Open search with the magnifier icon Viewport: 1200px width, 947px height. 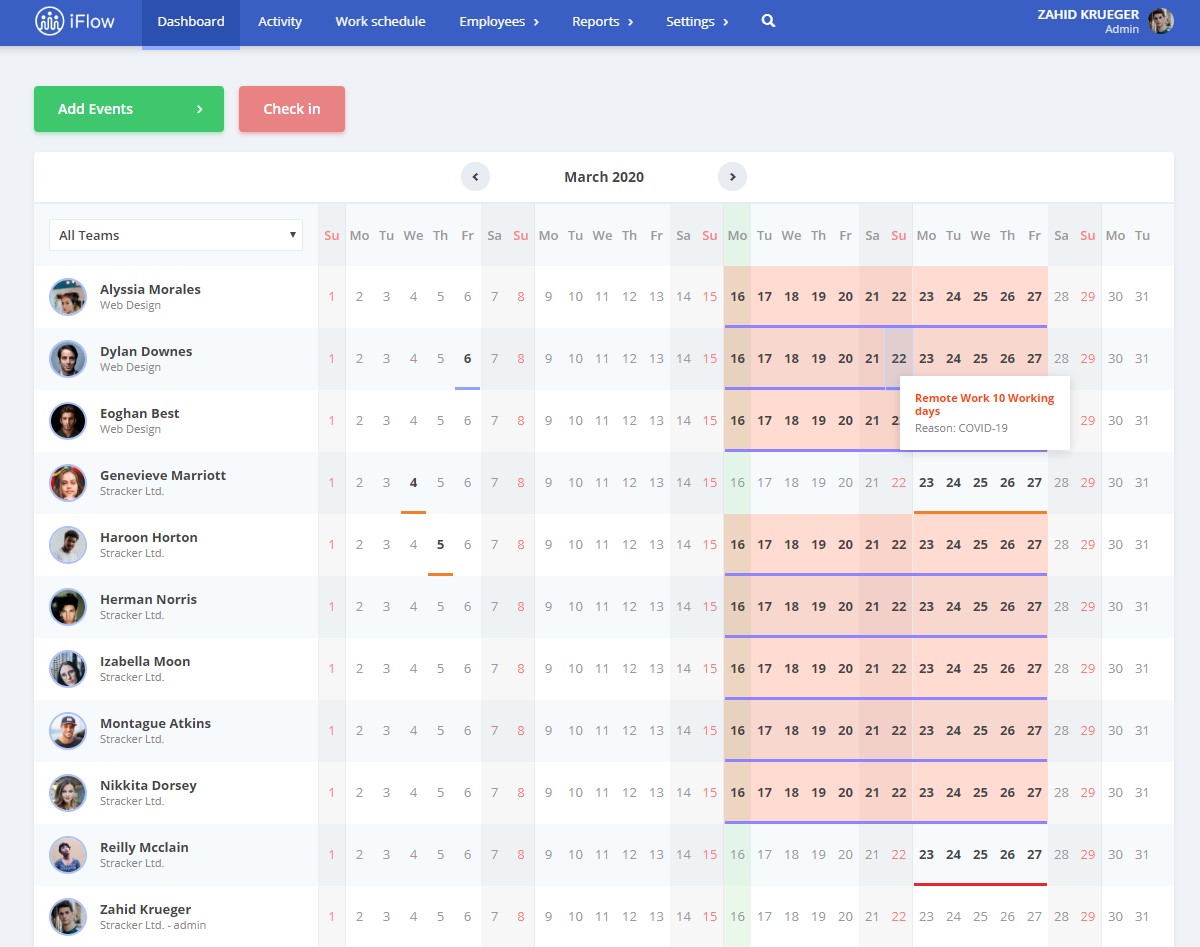pyautogui.click(x=768, y=21)
